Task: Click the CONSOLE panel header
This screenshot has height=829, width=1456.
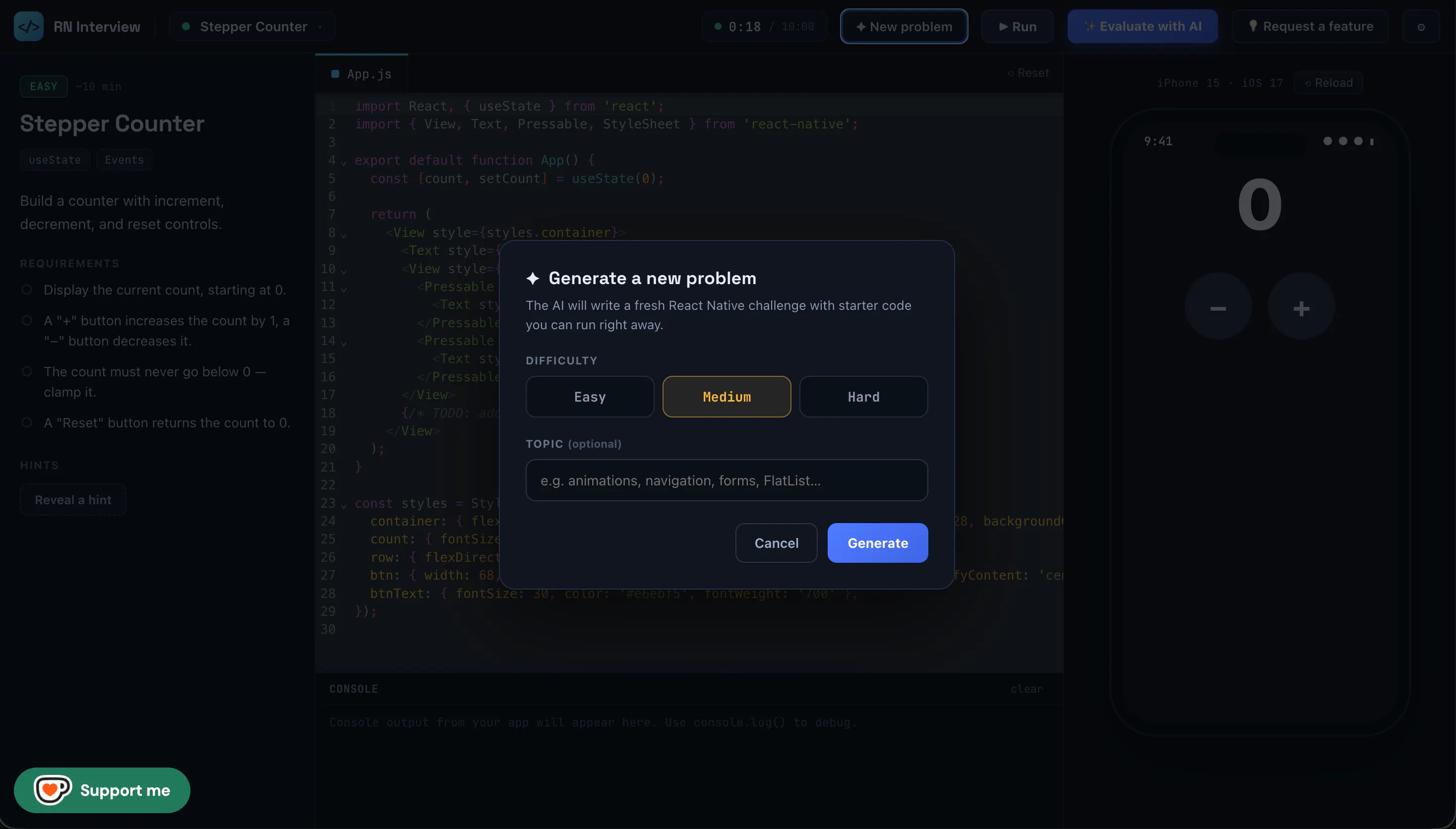Action: click(x=354, y=689)
